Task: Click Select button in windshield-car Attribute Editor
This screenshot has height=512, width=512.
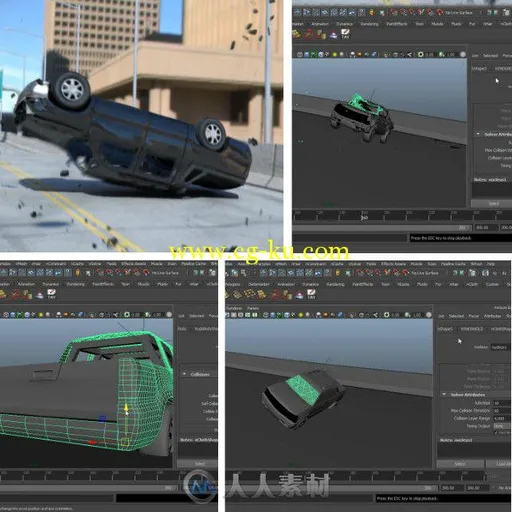Action: (460, 464)
